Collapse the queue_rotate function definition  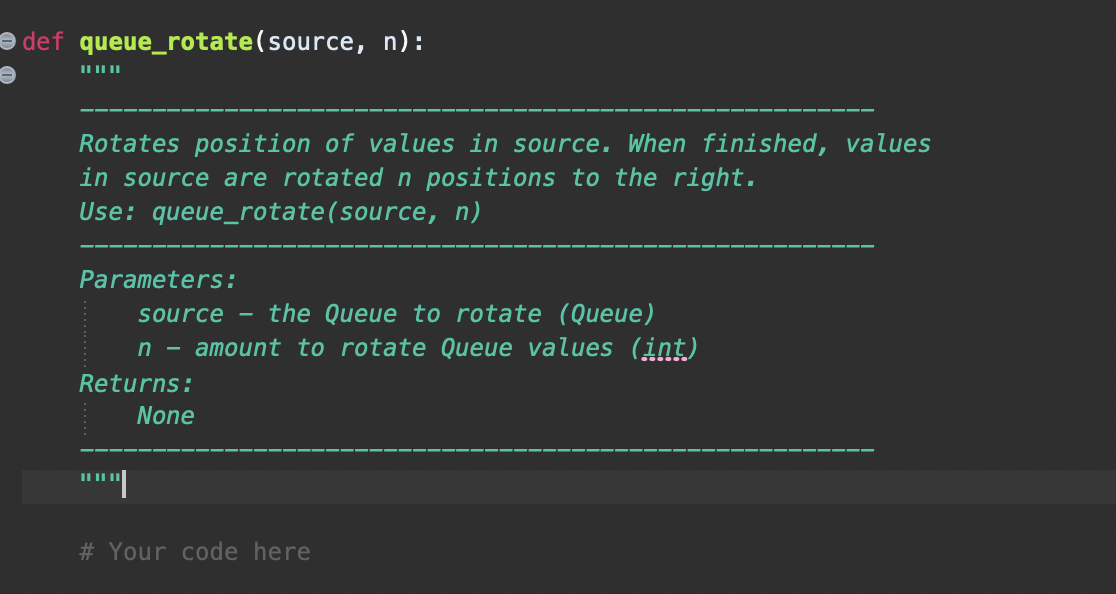pyautogui.click(x=8, y=41)
